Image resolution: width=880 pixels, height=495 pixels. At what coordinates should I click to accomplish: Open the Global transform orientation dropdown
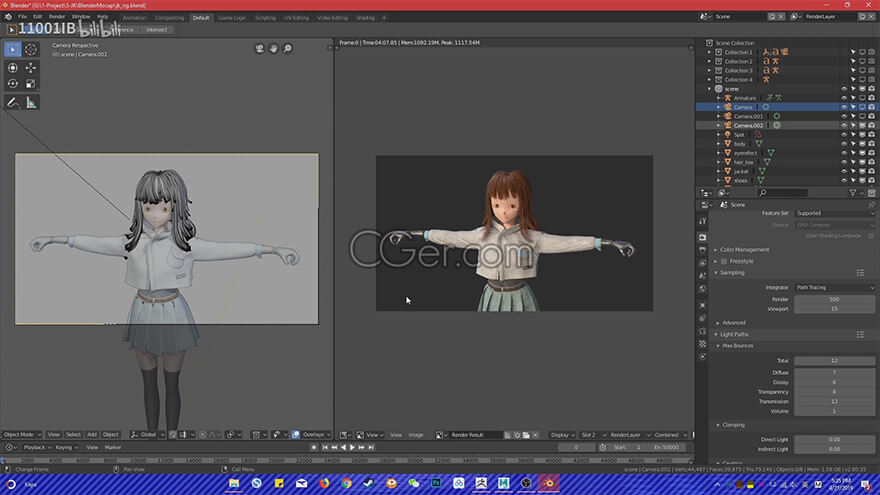(x=147, y=435)
